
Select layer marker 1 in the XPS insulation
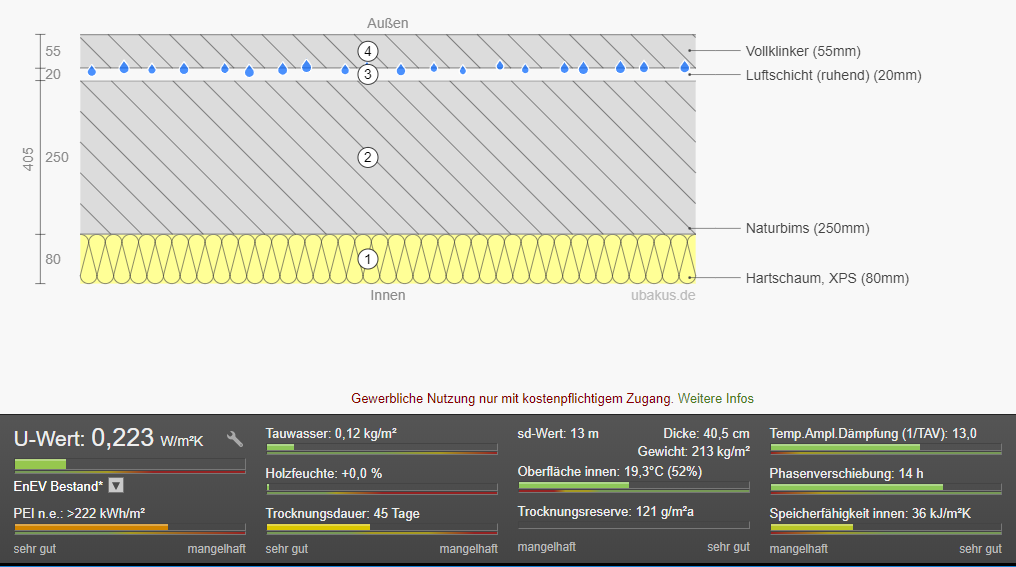[x=368, y=259]
